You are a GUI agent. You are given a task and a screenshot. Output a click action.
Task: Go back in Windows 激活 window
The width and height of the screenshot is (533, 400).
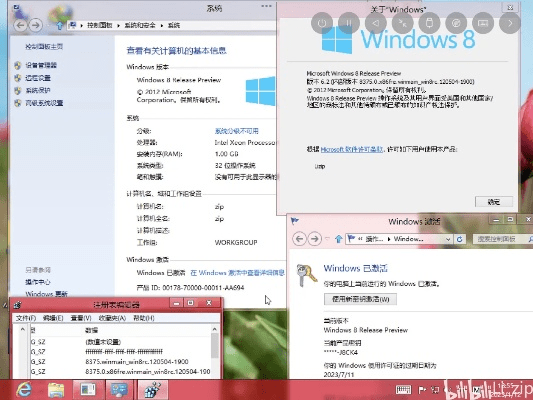[x=299, y=239]
